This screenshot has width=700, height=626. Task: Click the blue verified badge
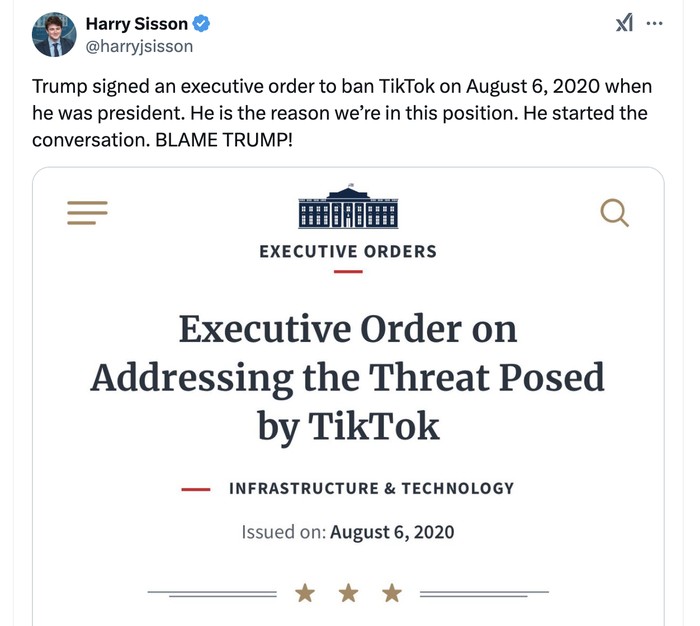click(x=201, y=24)
